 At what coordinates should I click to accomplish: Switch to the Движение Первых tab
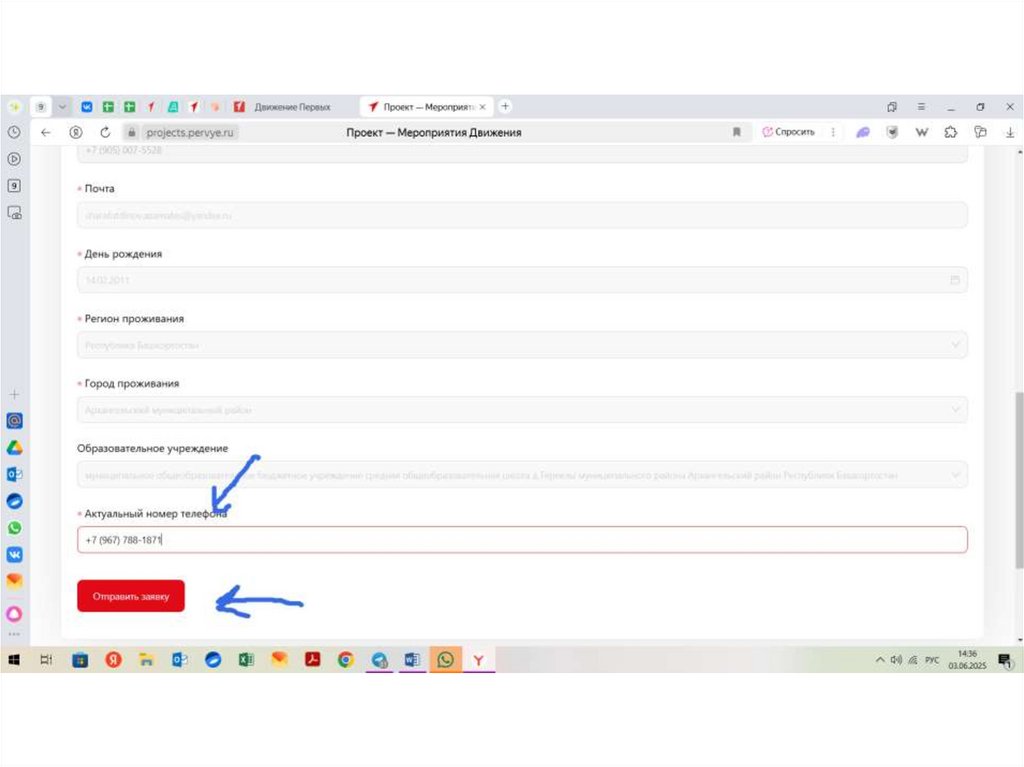(293, 106)
